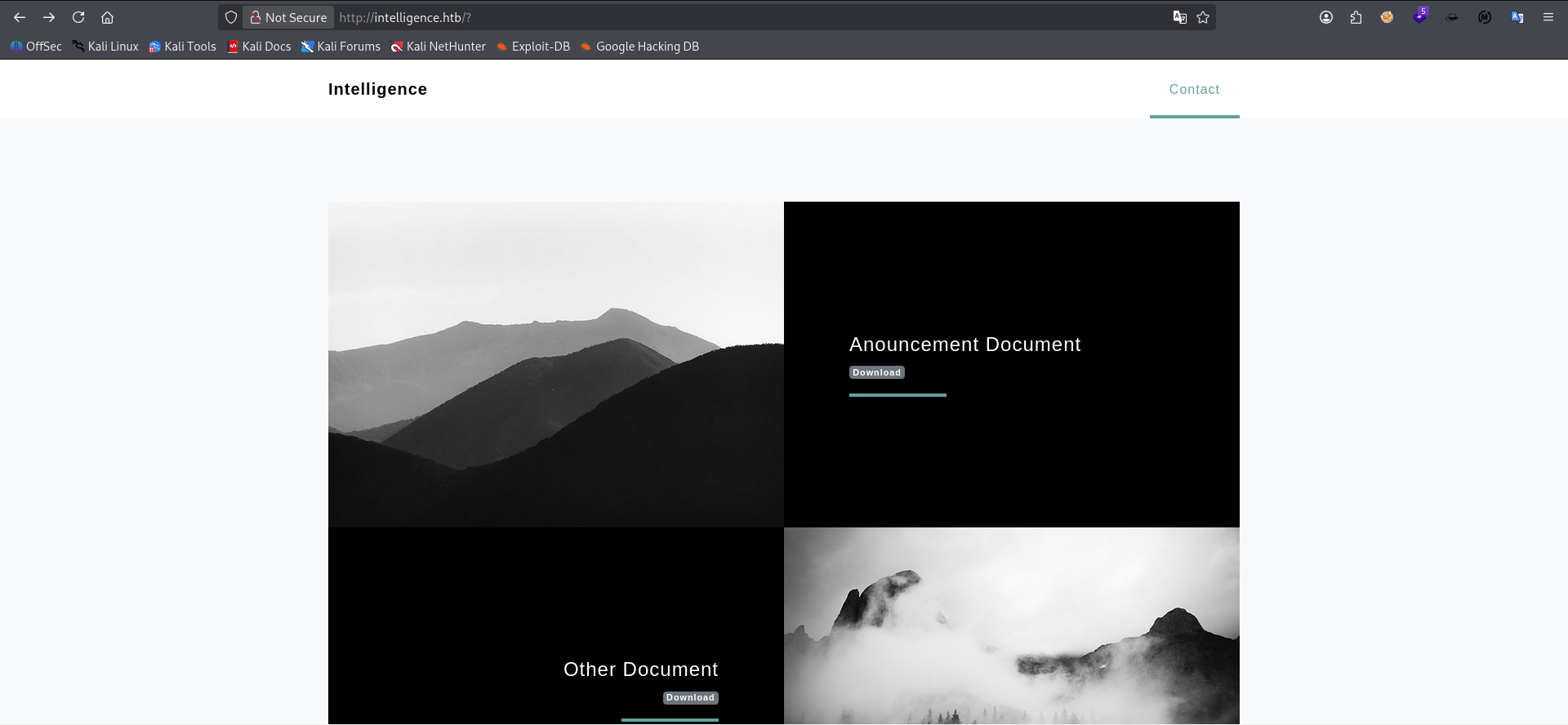Open the blue translate extension

[1517, 17]
